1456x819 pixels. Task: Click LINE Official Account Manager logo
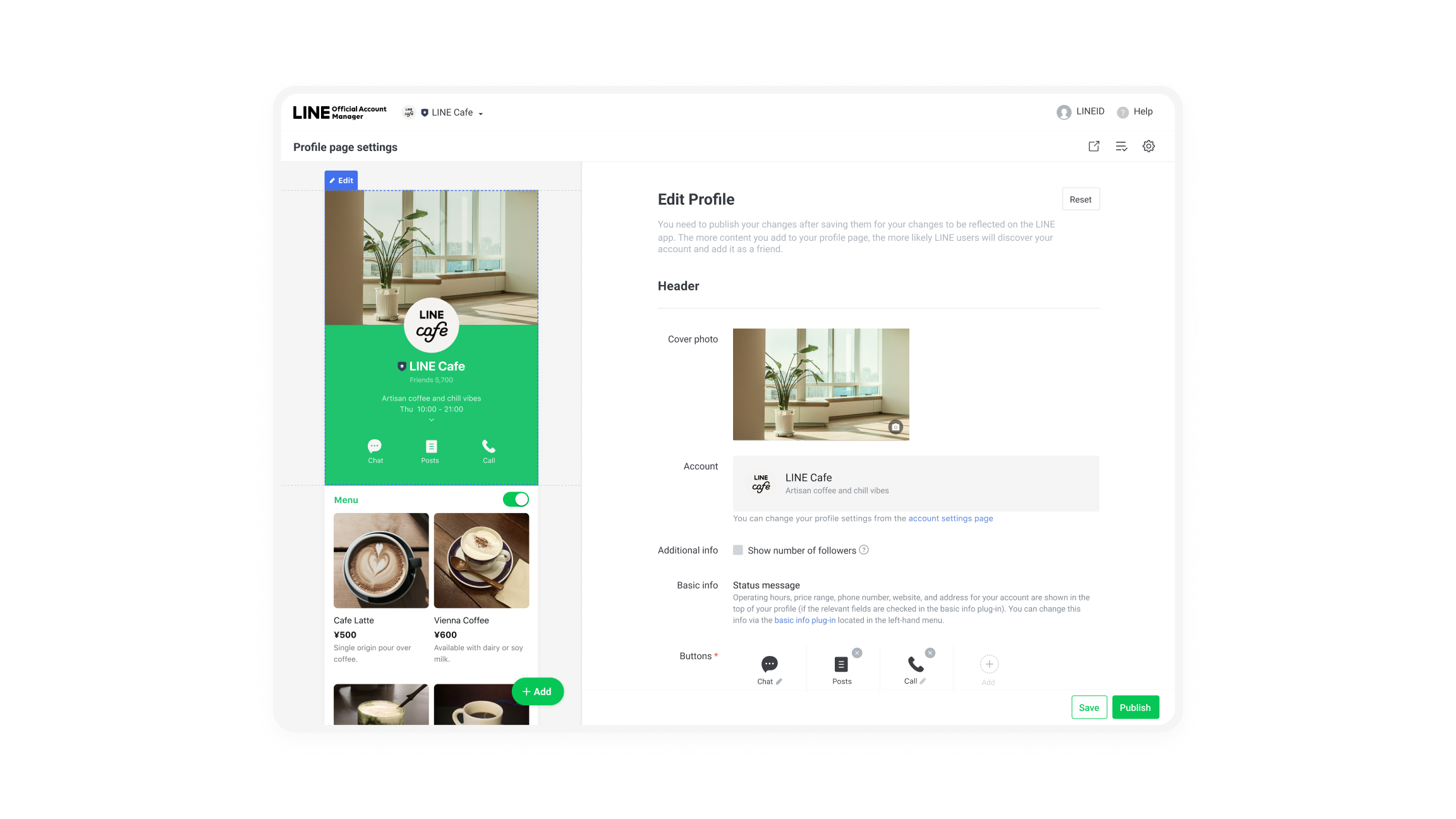point(340,112)
